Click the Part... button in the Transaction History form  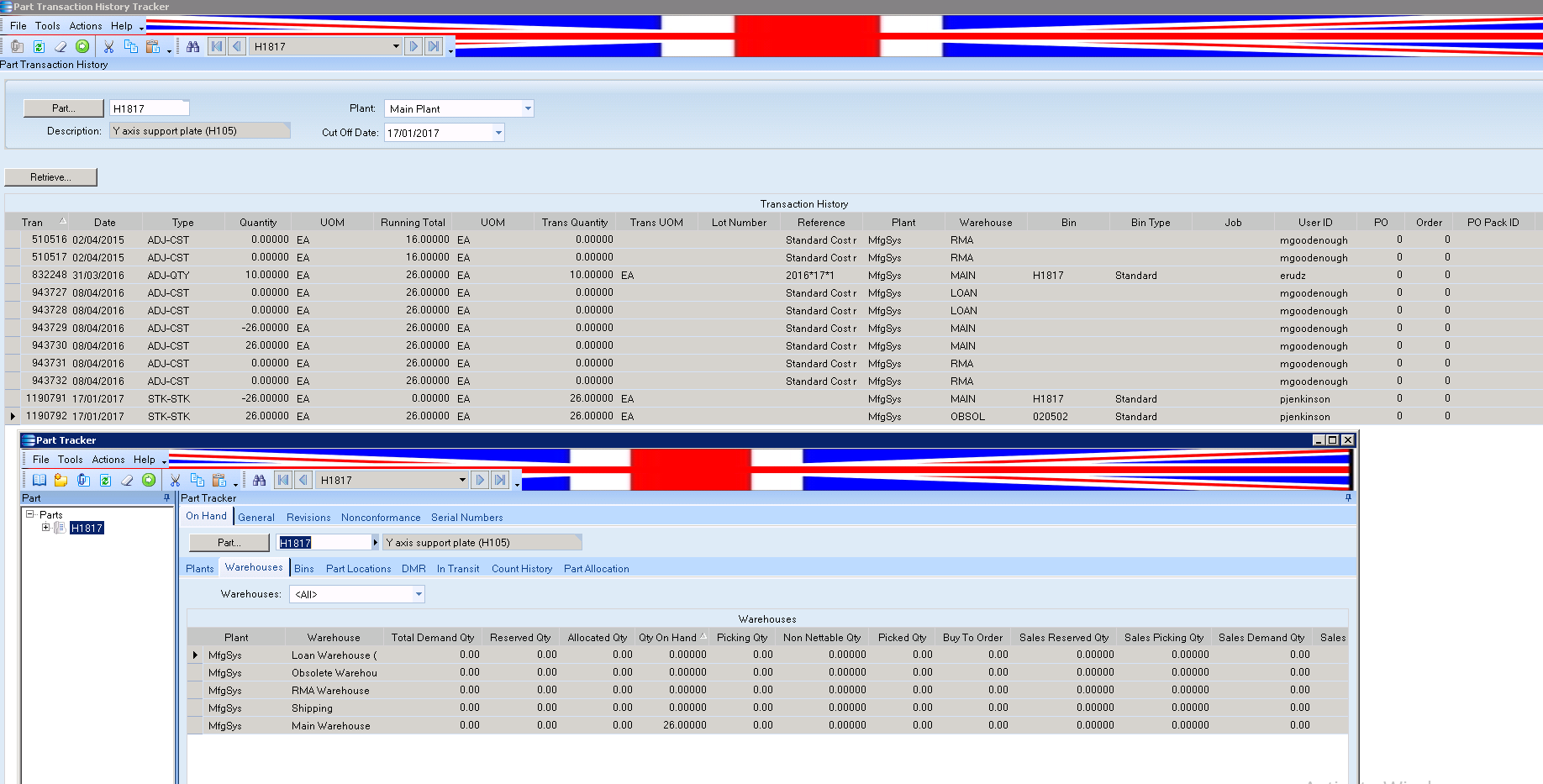pyautogui.click(x=64, y=108)
